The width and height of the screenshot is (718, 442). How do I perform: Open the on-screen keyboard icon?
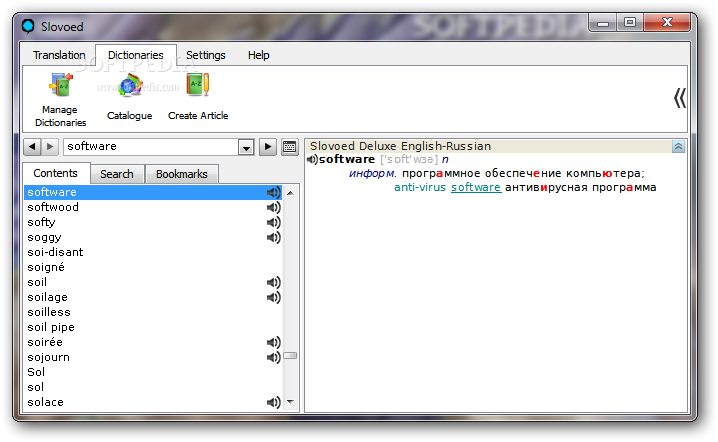click(289, 147)
